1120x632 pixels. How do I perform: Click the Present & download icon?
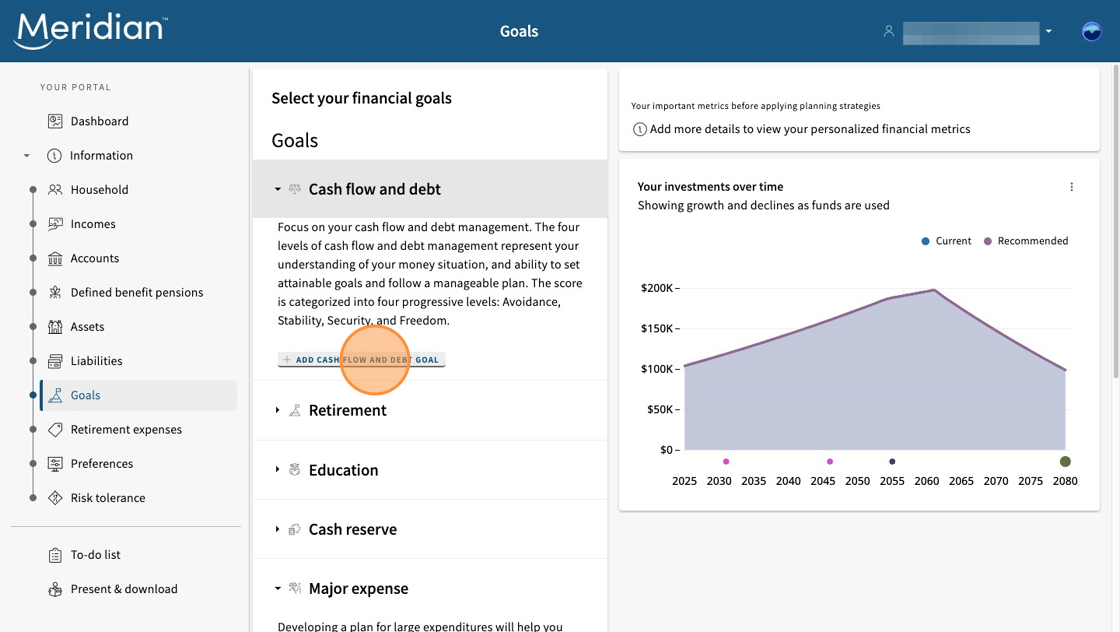[55, 589]
